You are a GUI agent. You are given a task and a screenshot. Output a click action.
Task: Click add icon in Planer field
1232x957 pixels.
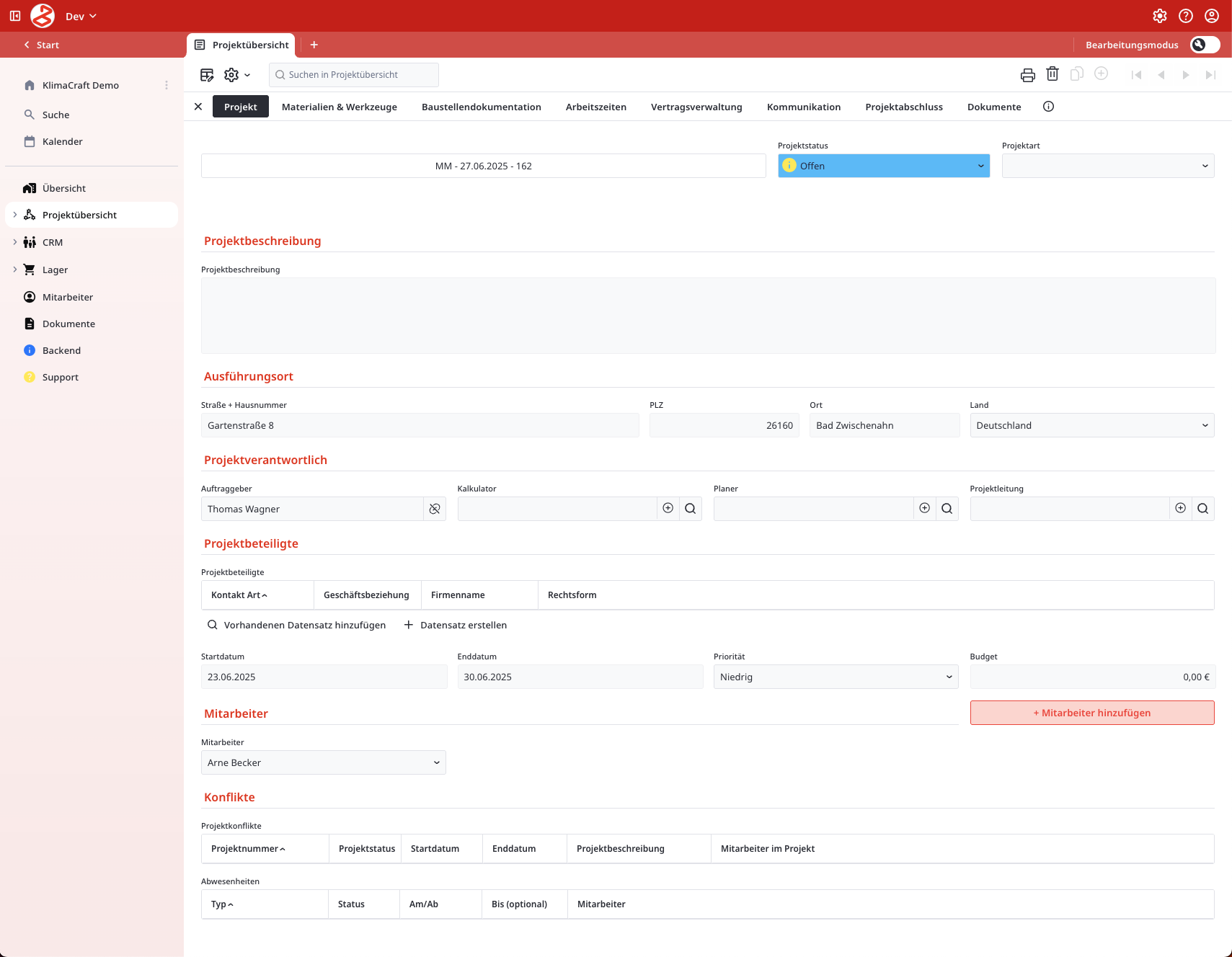point(924,509)
